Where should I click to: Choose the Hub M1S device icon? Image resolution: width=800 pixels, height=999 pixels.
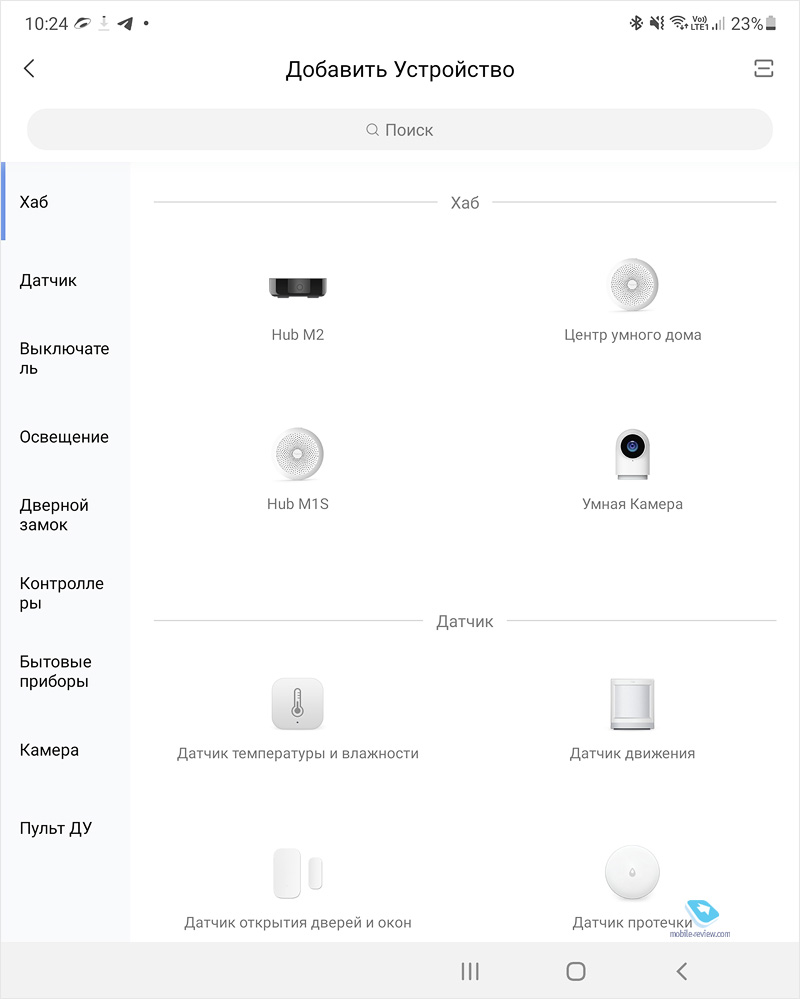pyautogui.click(x=297, y=454)
